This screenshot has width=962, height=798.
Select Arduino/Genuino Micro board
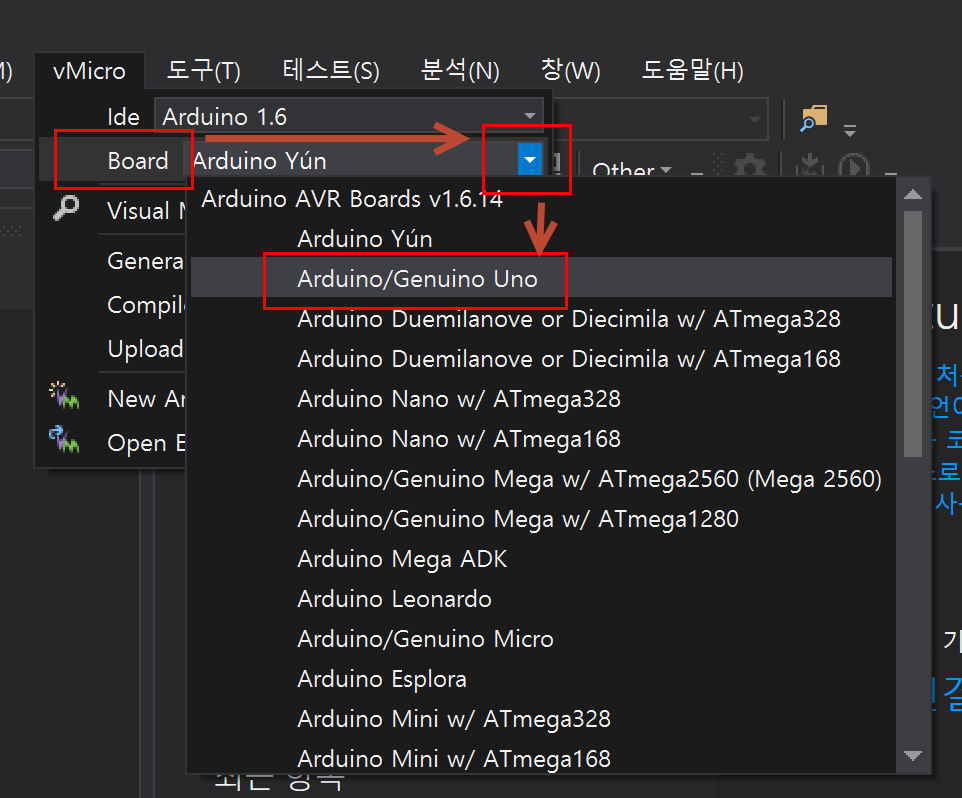[x=541, y=639]
